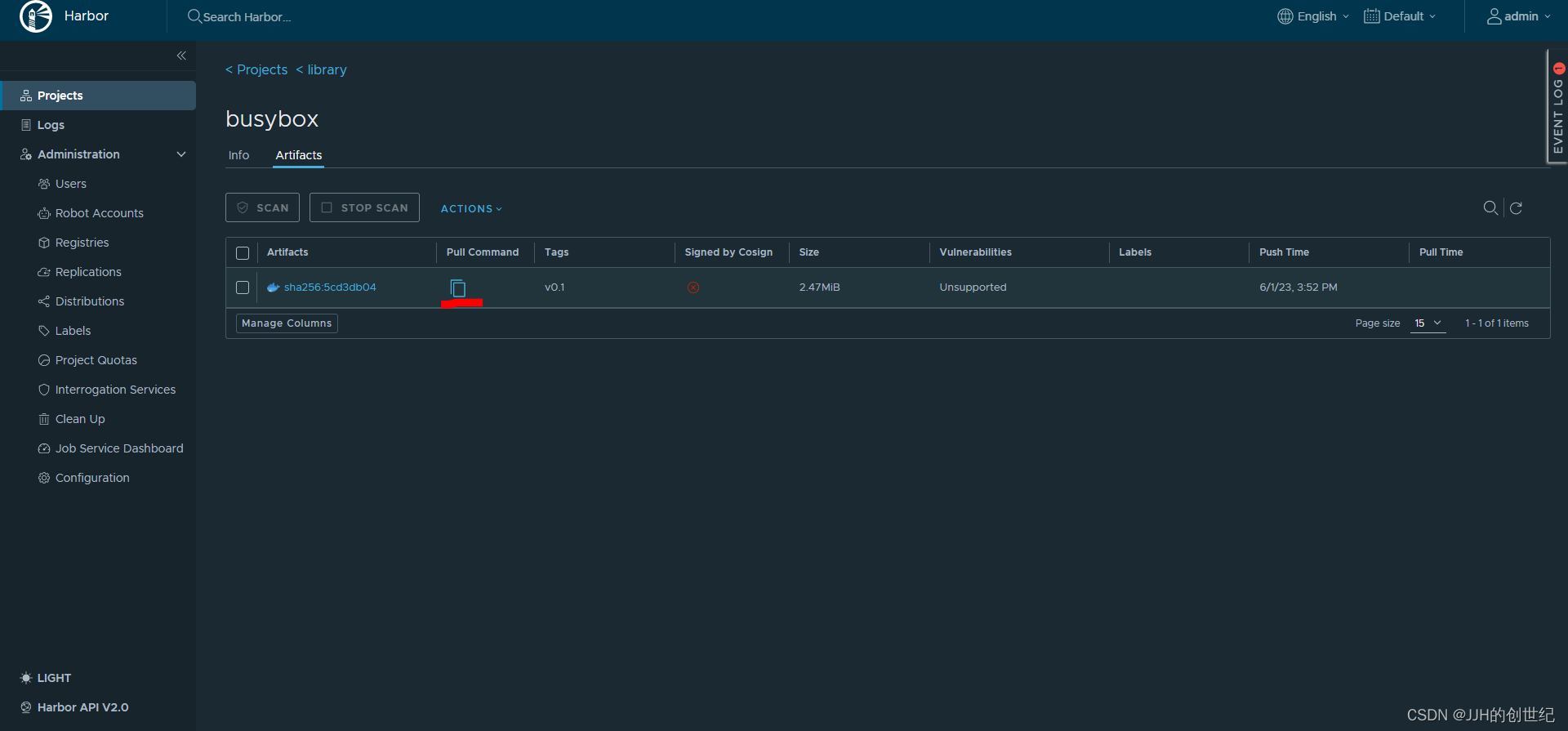Image resolution: width=1568 pixels, height=731 pixels.
Task: Click the Replications icon
Action: [44, 272]
